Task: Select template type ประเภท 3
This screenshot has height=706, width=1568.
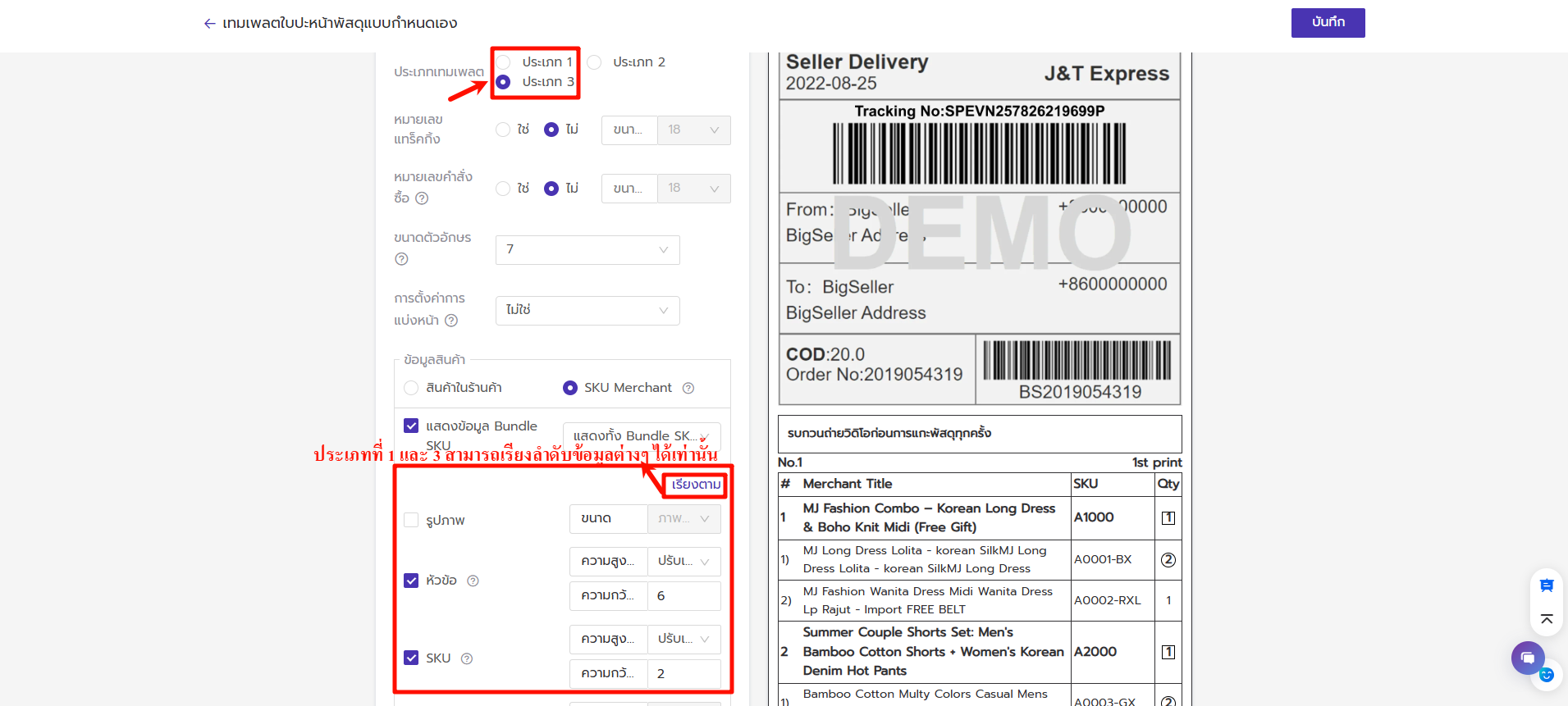Action: point(503,82)
